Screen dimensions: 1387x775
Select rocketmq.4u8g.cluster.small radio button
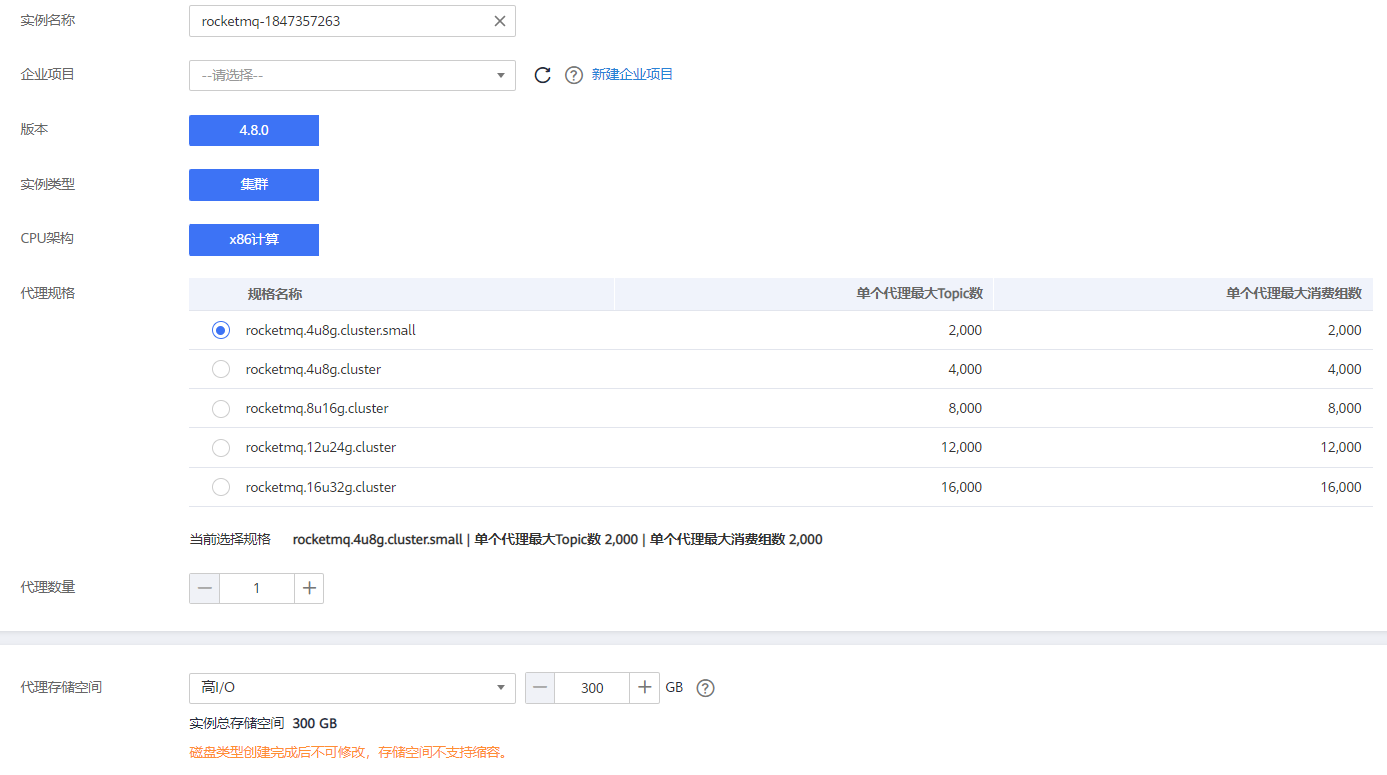pyautogui.click(x=221, y=330)
